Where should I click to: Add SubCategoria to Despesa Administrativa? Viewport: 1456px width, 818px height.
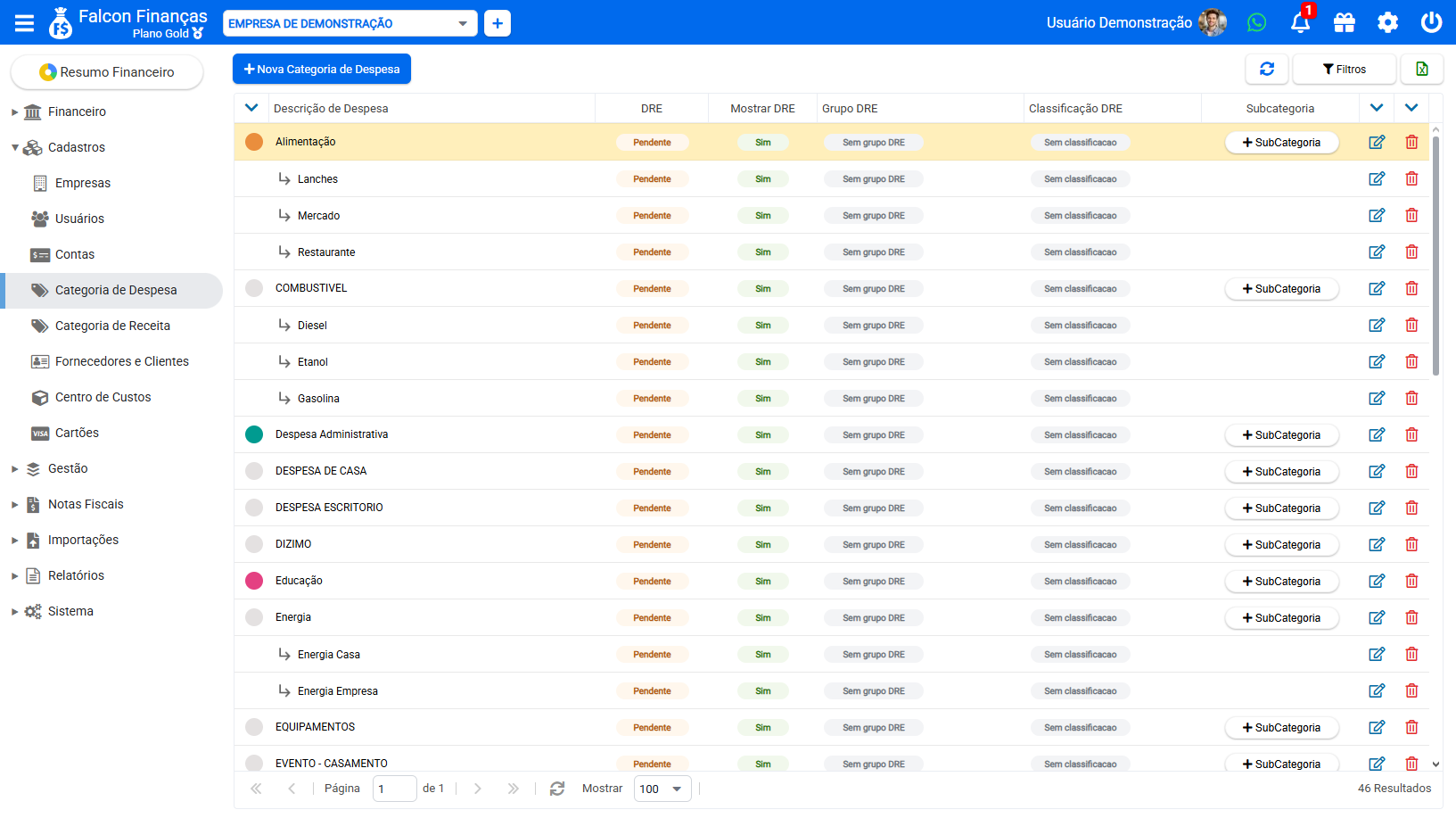[1282, 435]
